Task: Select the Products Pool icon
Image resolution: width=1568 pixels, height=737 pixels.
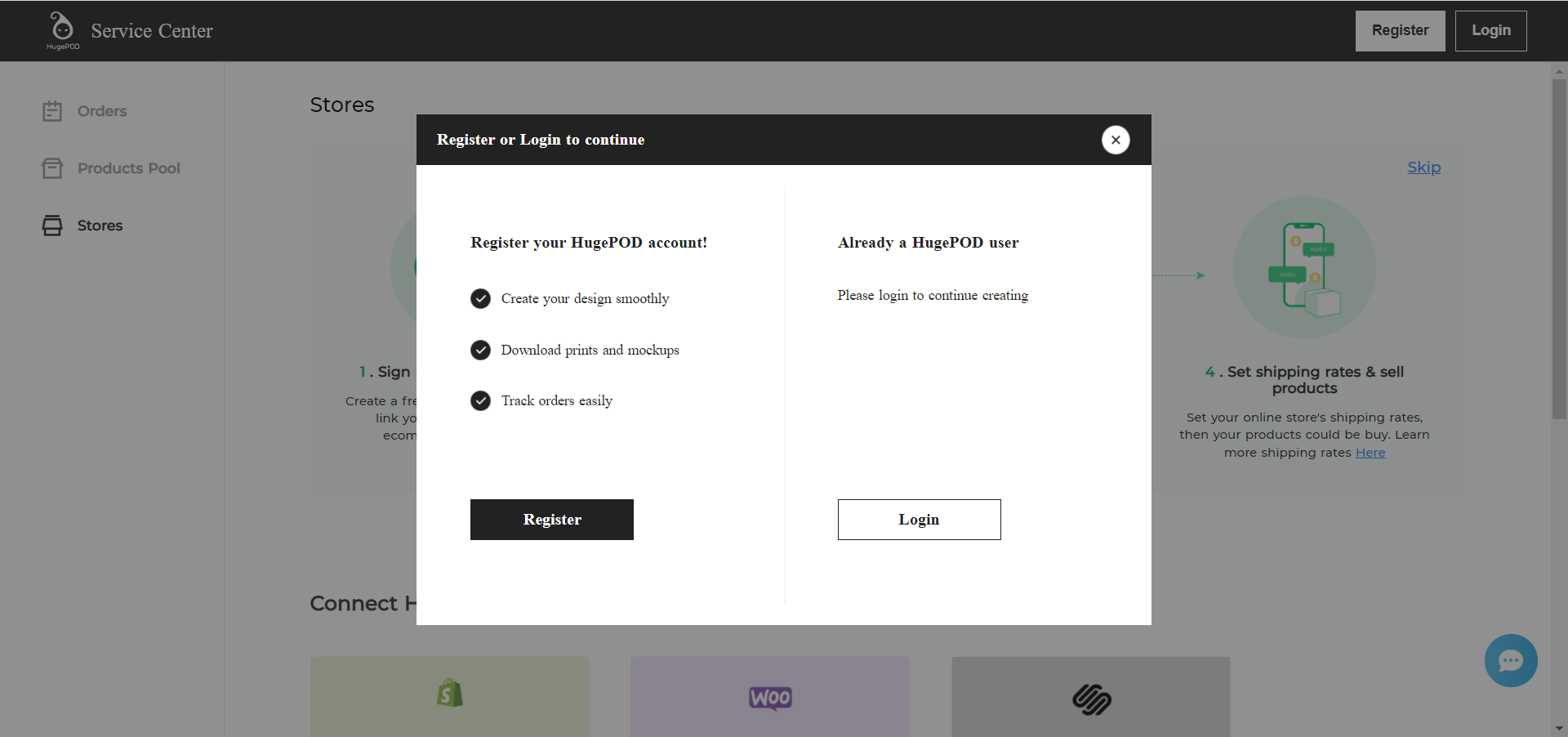Action: (52, 168)
